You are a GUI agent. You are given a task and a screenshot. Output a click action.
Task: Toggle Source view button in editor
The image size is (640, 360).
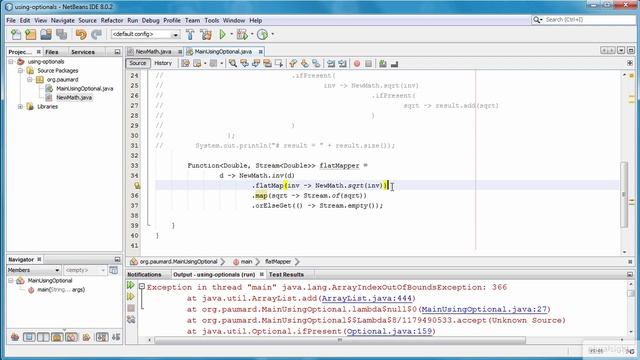click(138, 63)
